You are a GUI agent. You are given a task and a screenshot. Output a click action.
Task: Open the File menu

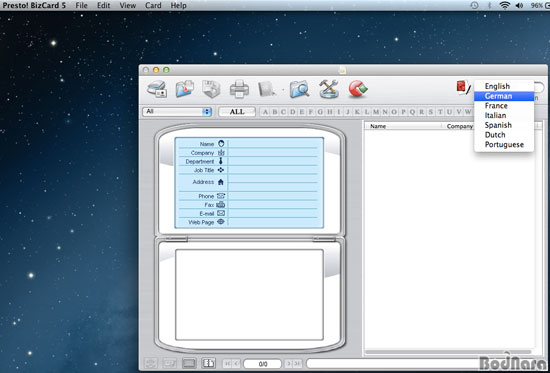(x=81, y=5)
